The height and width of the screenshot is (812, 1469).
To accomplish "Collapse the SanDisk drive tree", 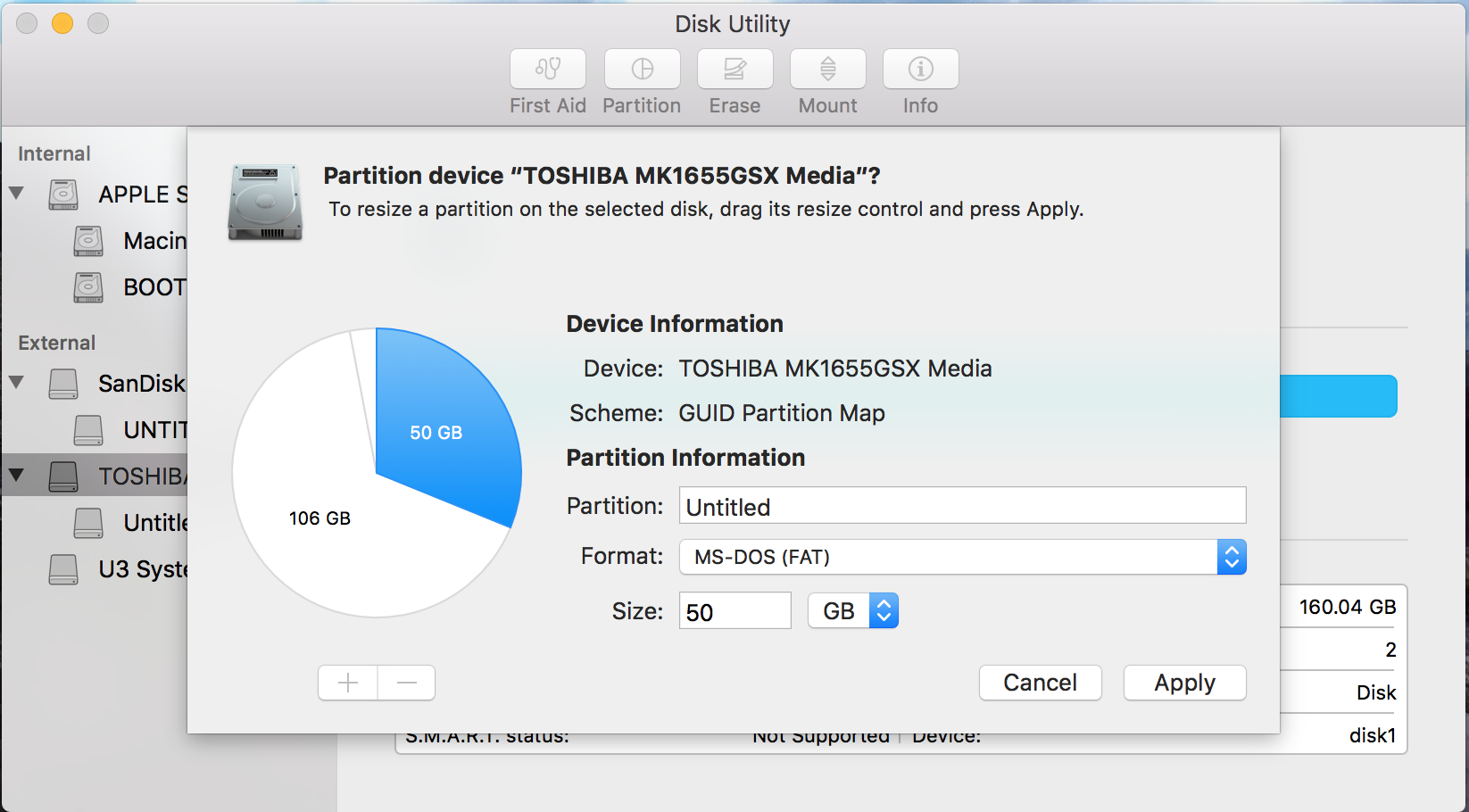I will pyautogui.click(x=17, y=382).
